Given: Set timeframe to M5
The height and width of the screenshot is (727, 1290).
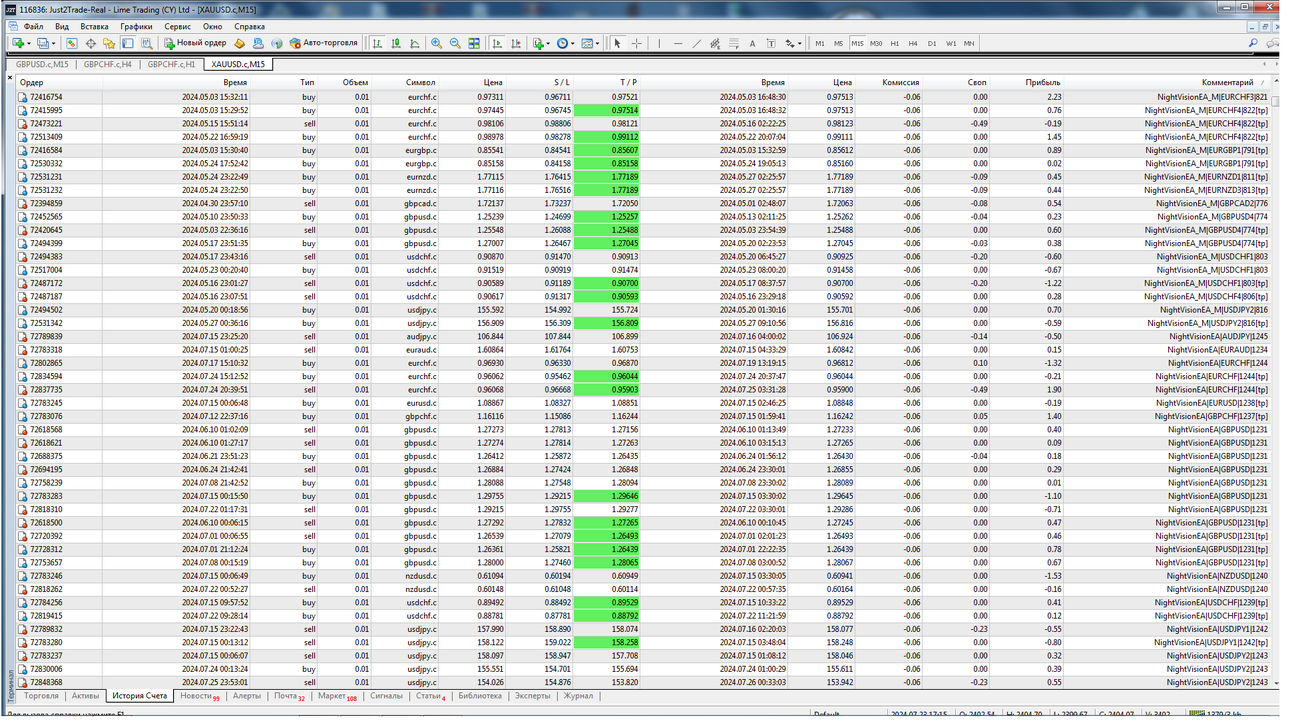Looking at the screenshot, I should (838, 43).
